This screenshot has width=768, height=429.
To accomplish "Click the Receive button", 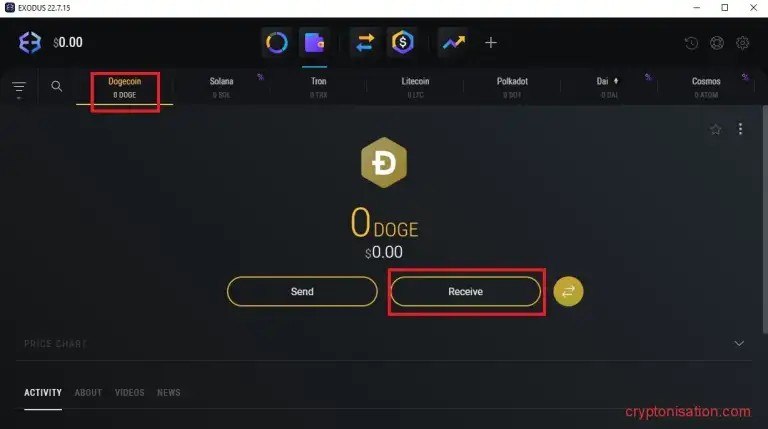I will tap(466, 291).
